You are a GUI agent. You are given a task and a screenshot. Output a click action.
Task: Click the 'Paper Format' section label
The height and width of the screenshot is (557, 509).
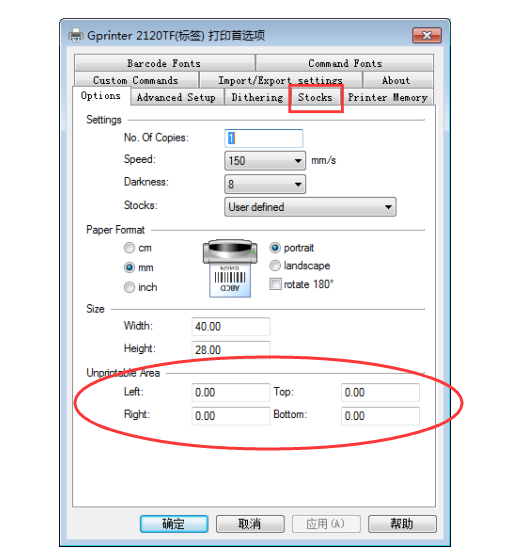(x=115, y=230)
